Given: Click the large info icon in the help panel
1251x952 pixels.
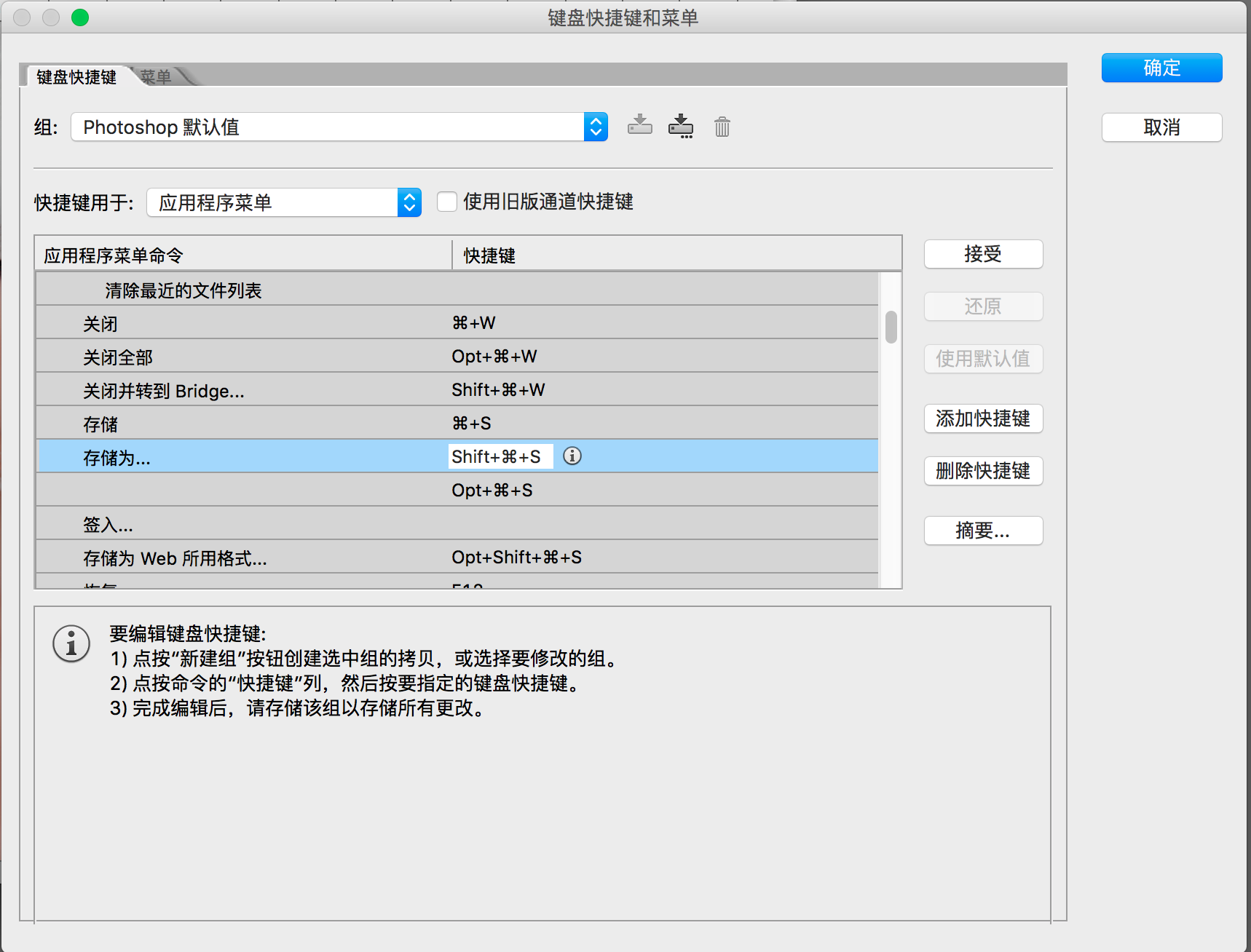Looking at the screenshot, I should pos(71,643).
